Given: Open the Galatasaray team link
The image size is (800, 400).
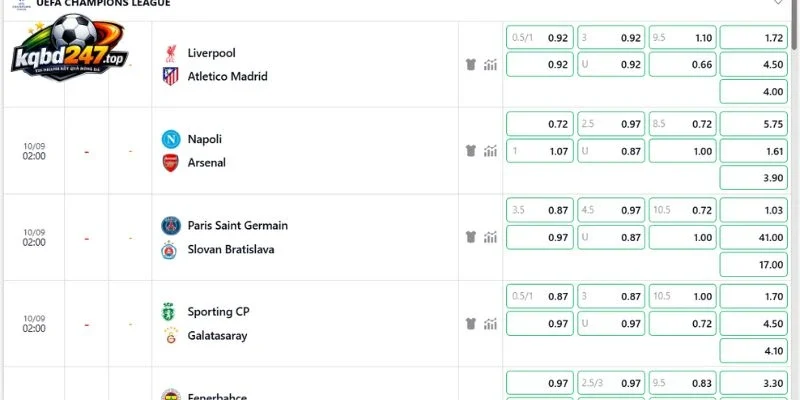Looking at the screenshot, I should [x=217, y=336].
